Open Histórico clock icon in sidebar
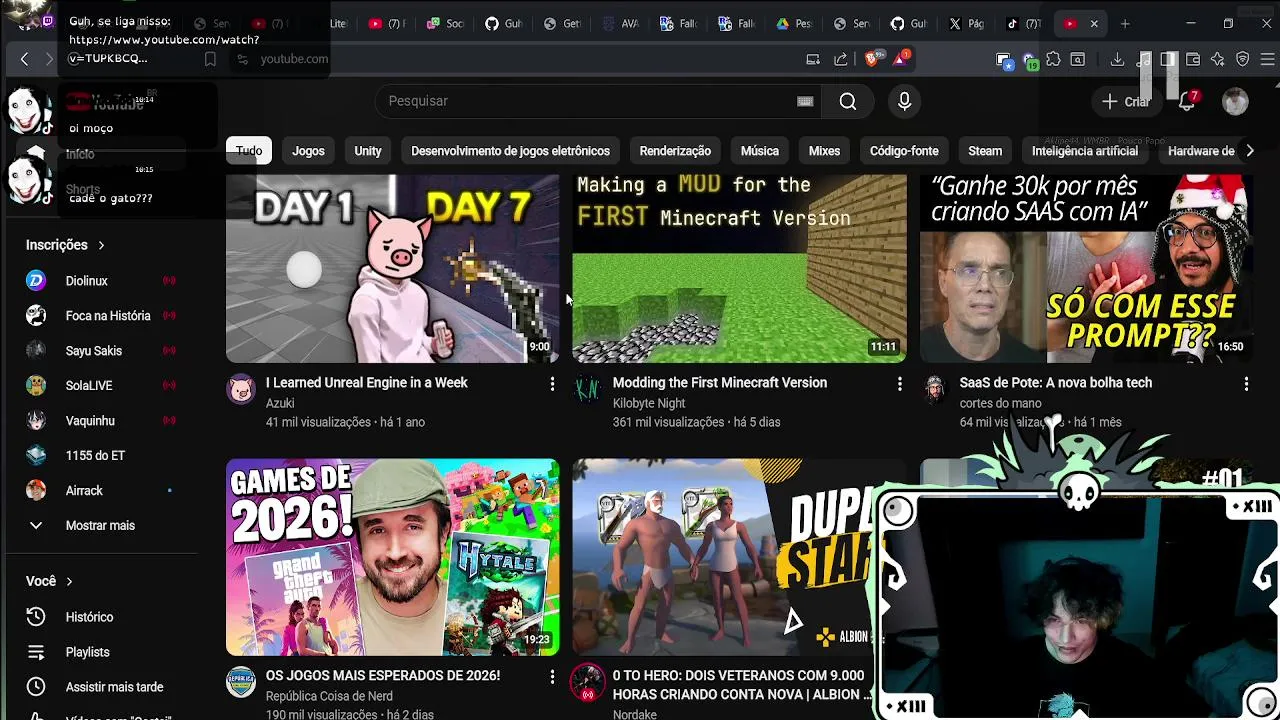The width and height of the screenshot is (1280, 720). [36, 617]
